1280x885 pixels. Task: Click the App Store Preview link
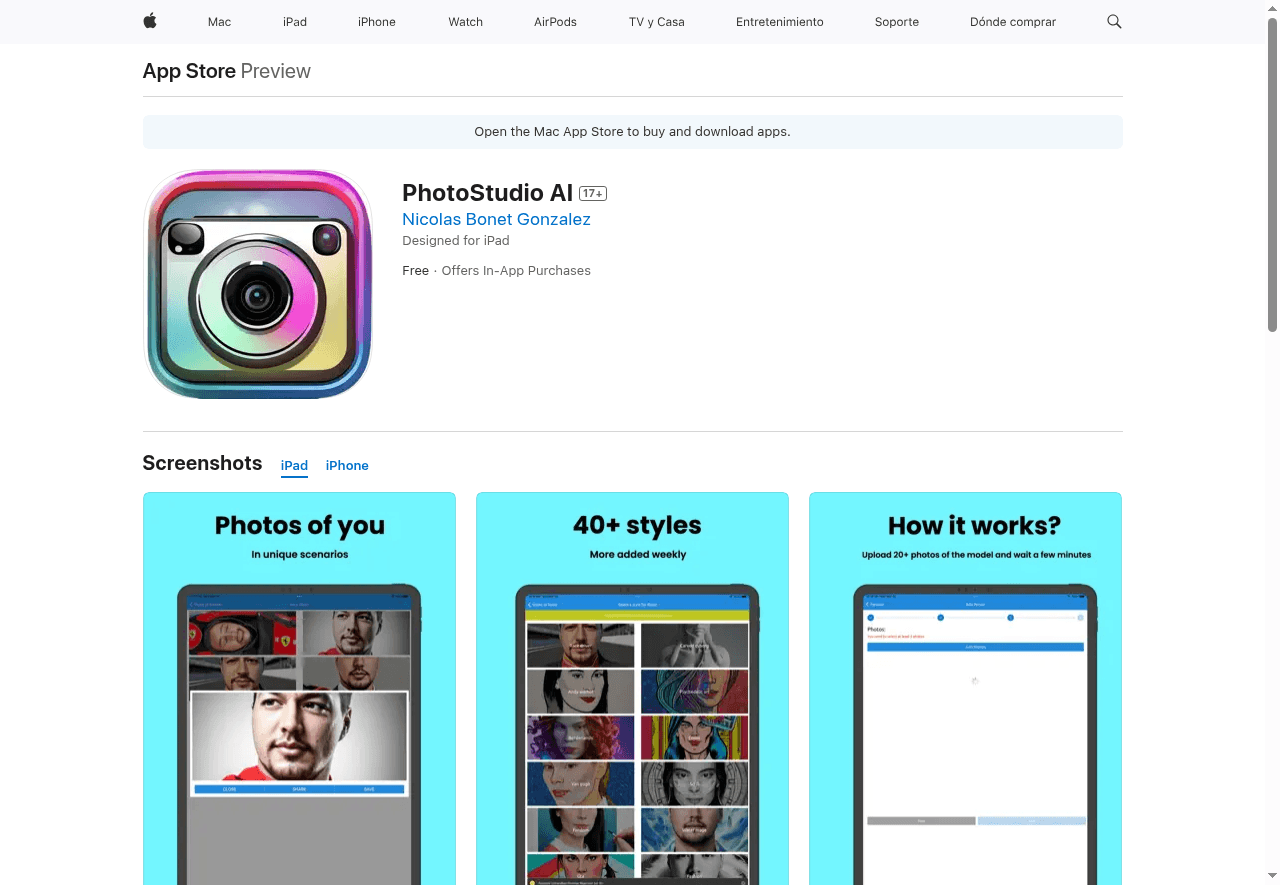click(189, 71)
